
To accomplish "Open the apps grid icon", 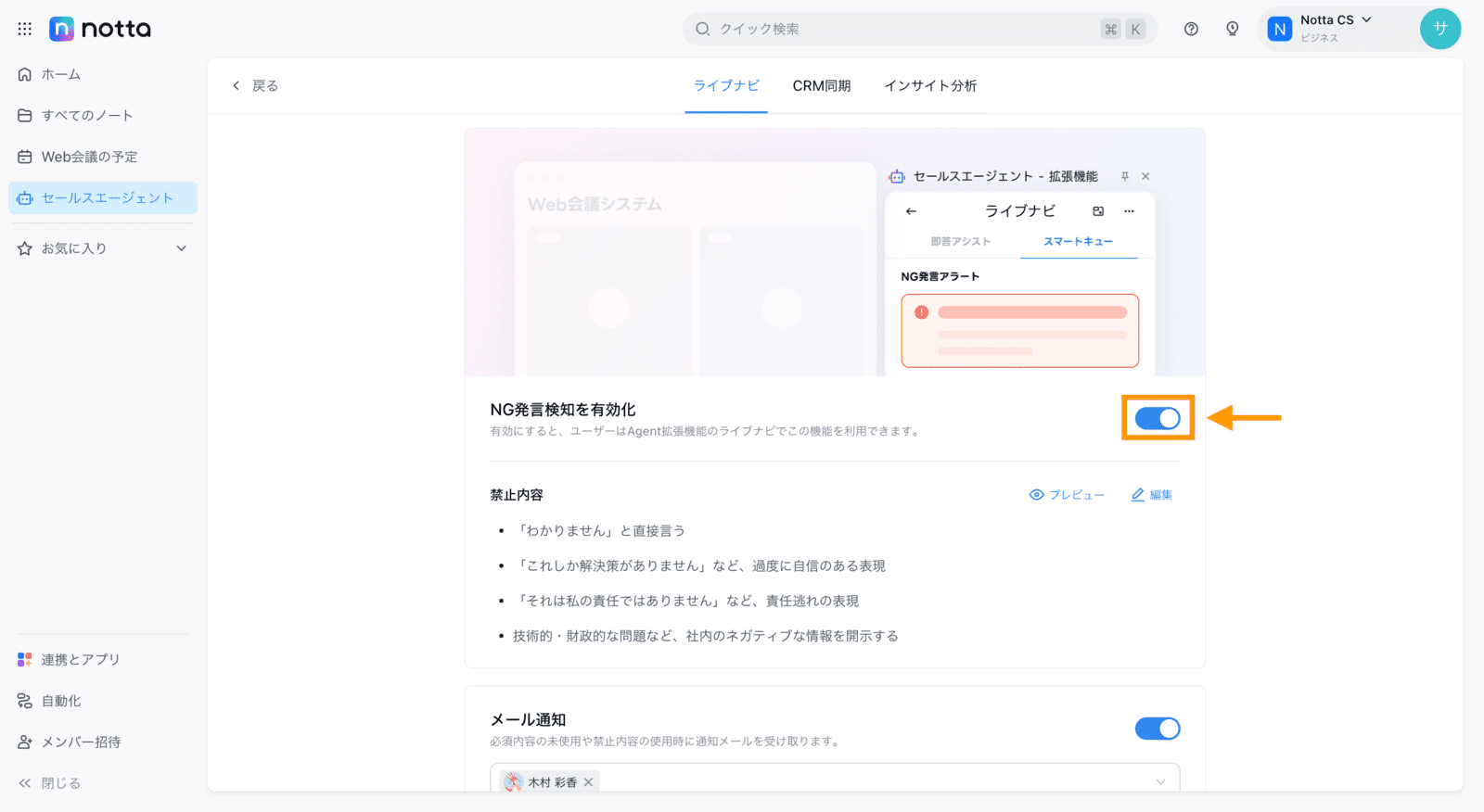I will [25, 29].
